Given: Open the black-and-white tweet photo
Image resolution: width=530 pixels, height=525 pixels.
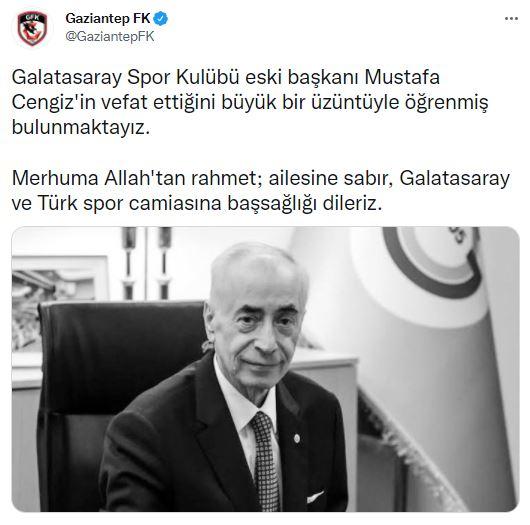Looking at the screenshot, I should [265, 369].
